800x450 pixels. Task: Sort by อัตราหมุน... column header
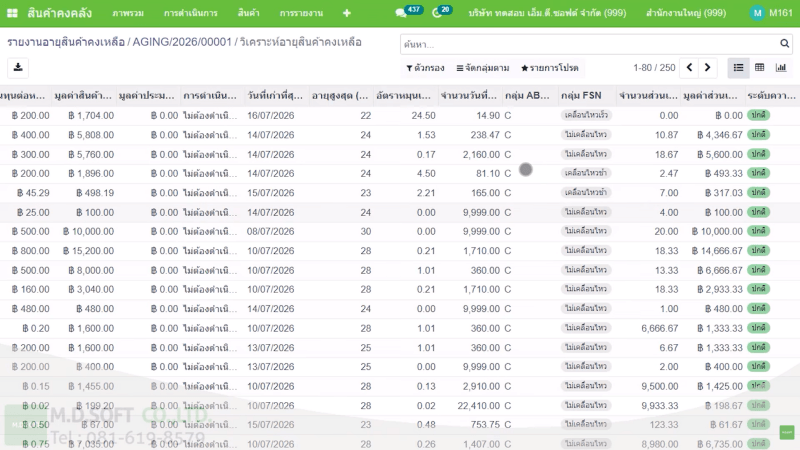click(x=404, y=95)
